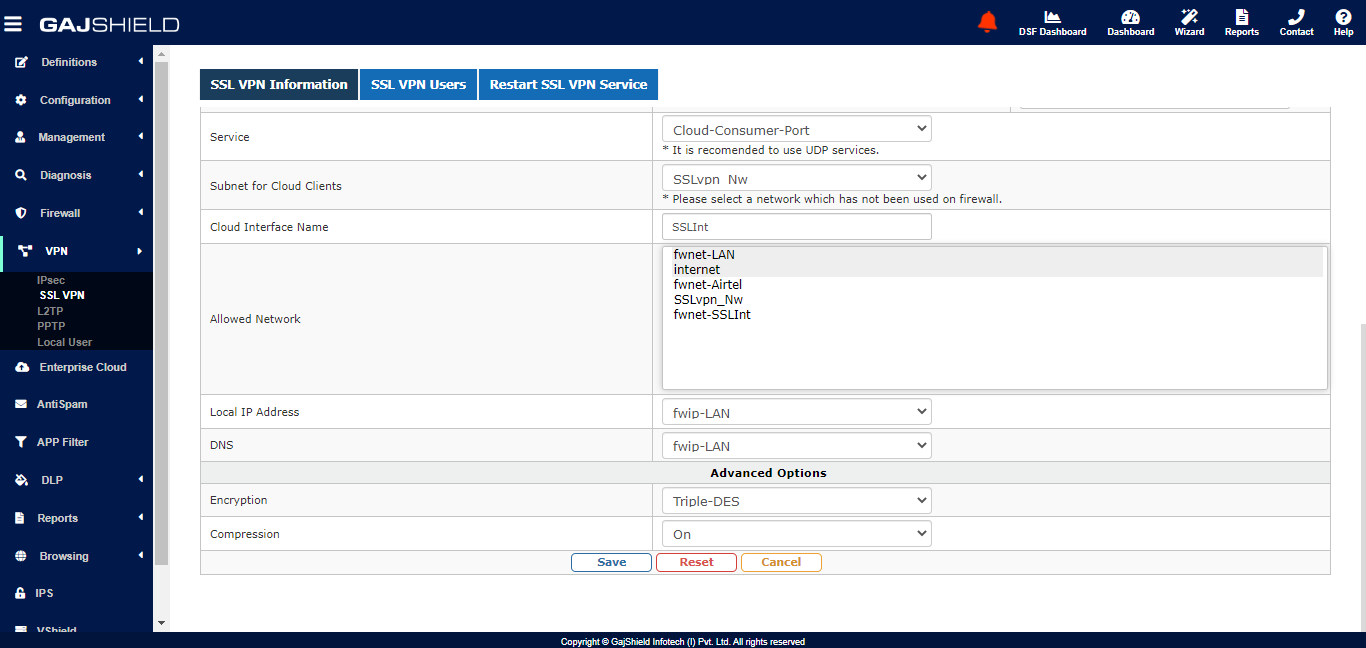Expand the Configuration menu arrow
Image resolution: width=1366 pixels, height=648 pixels.
(x=141, y=99)
